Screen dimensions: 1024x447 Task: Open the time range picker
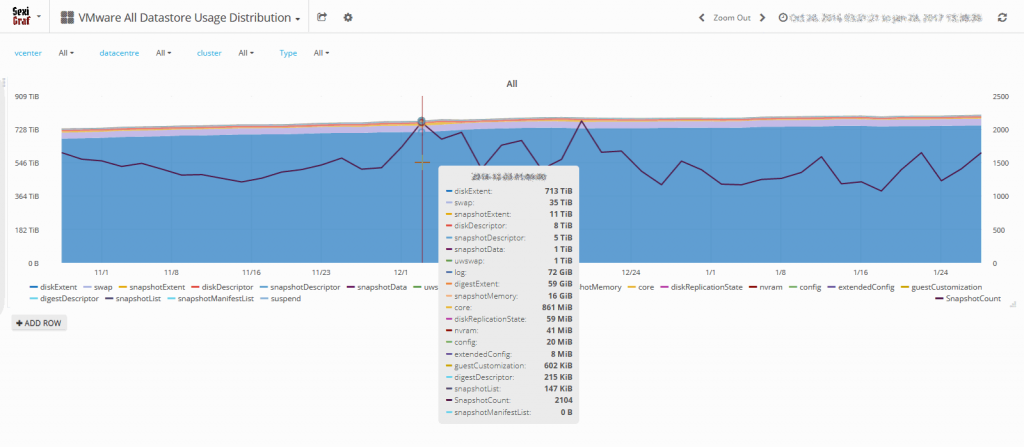tap(884, 18)
